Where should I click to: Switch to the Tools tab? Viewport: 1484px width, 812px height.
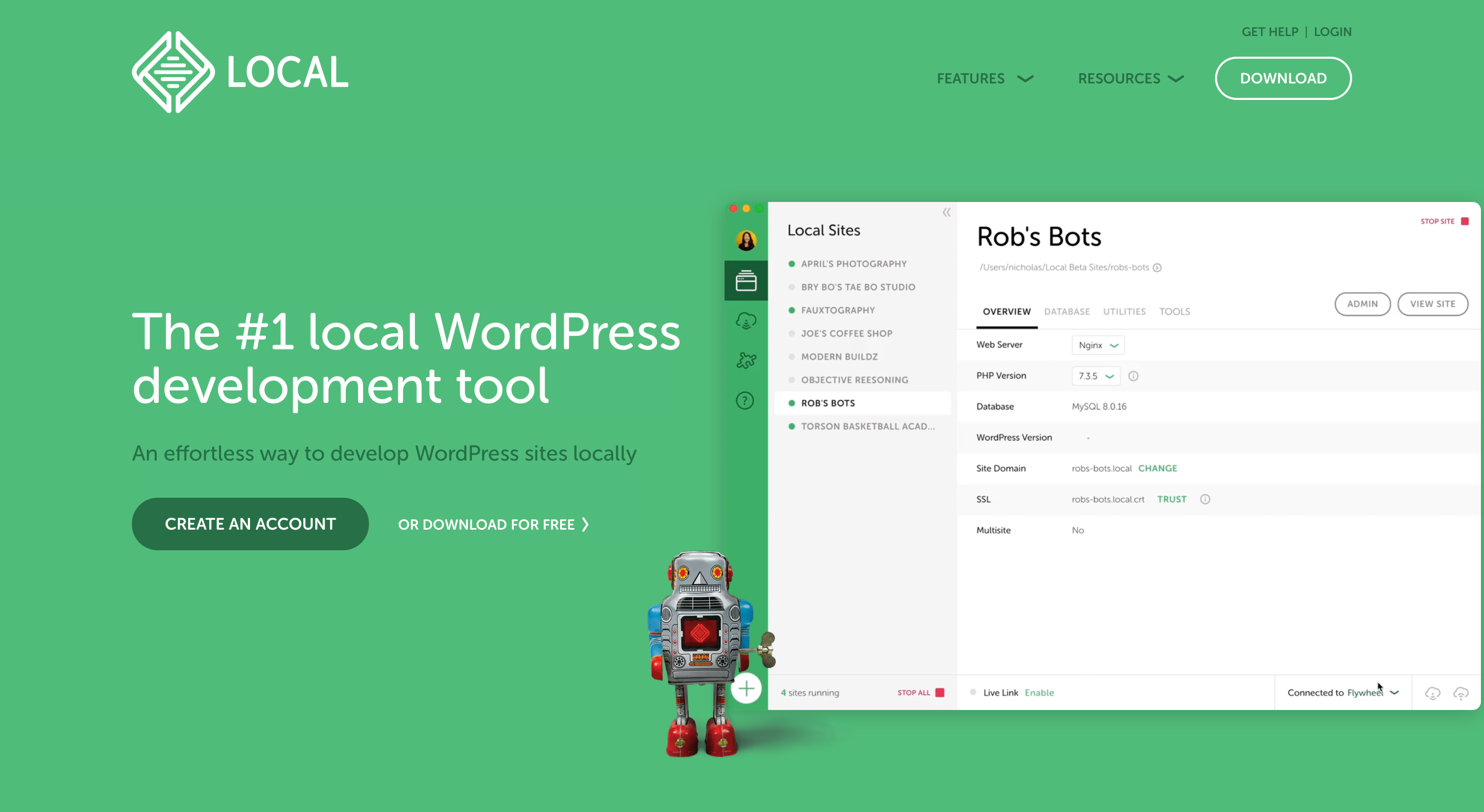(x=1174, y=312)
